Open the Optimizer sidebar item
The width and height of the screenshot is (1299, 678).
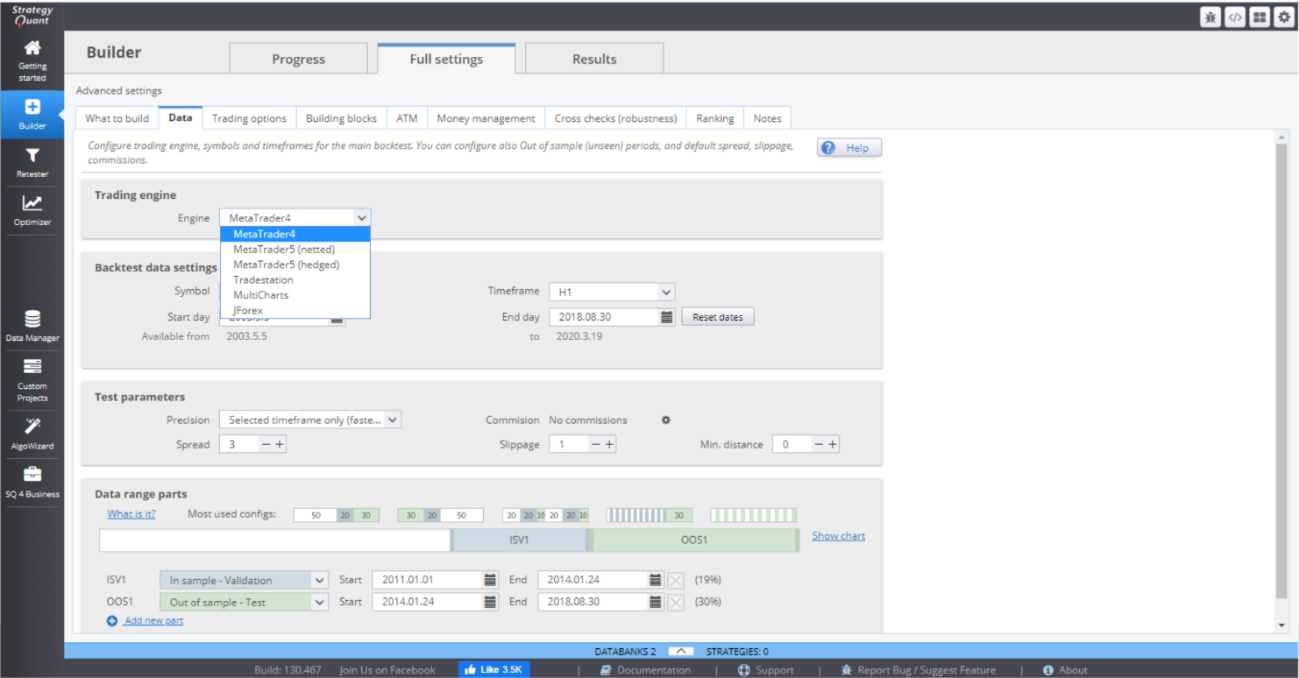tap(32, 210)
